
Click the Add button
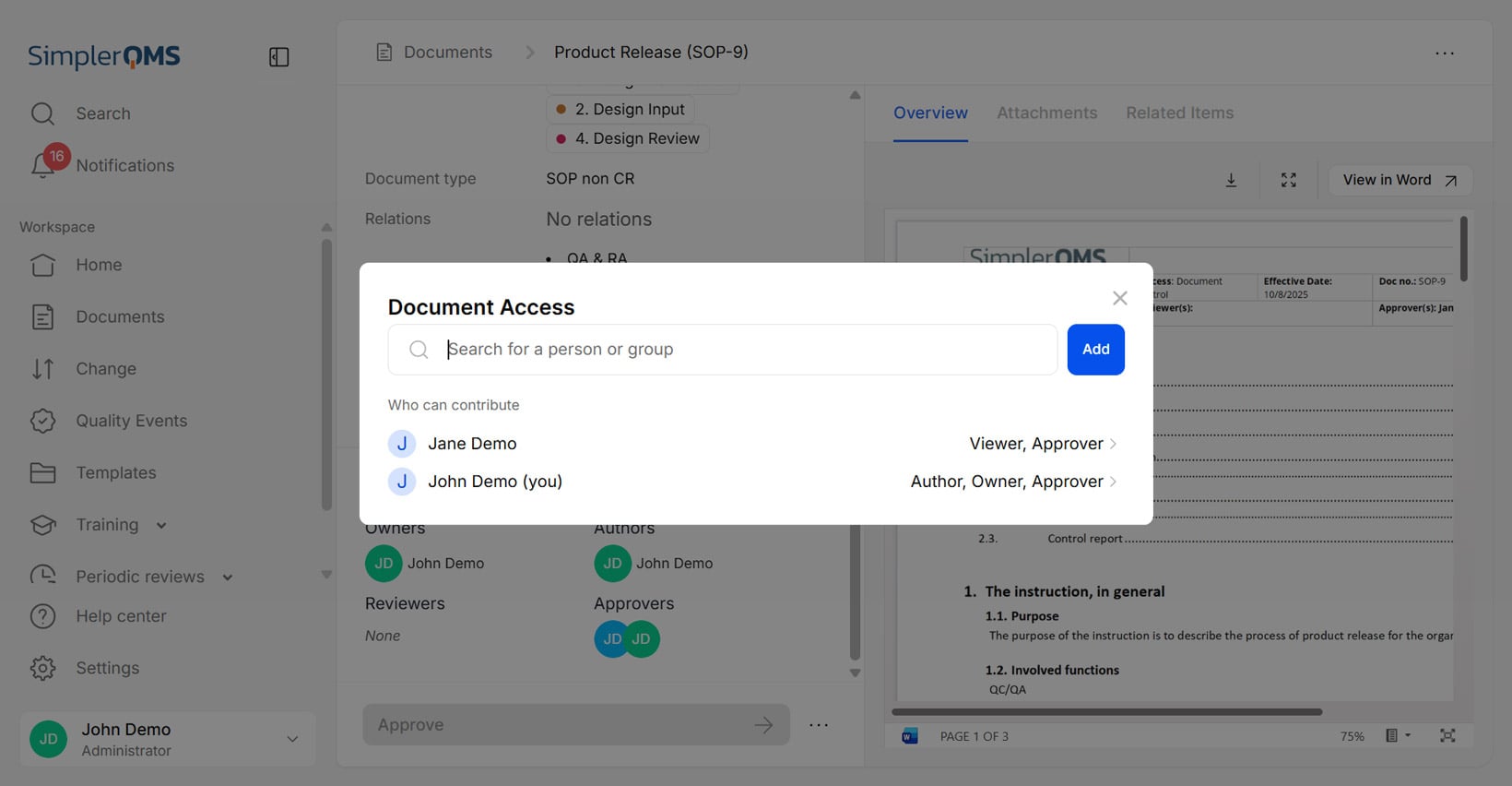pyautogui.click(x=1096, y=350)
